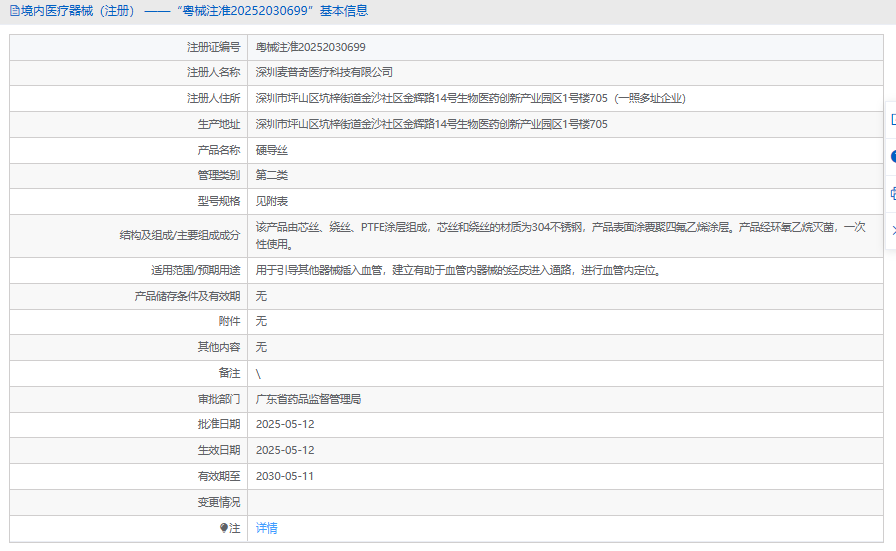The width and height of the screenshot is (896, 551).
Task: Click the 适用范围/预期用途 row label
Action: tap(195, 270)
